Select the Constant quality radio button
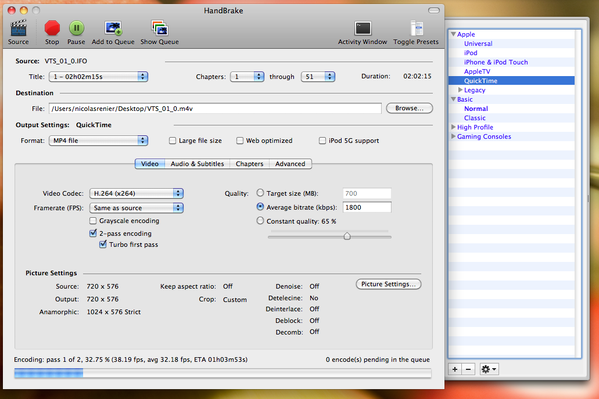This screenshot has width=599, height=399. [x=260, y=221]
